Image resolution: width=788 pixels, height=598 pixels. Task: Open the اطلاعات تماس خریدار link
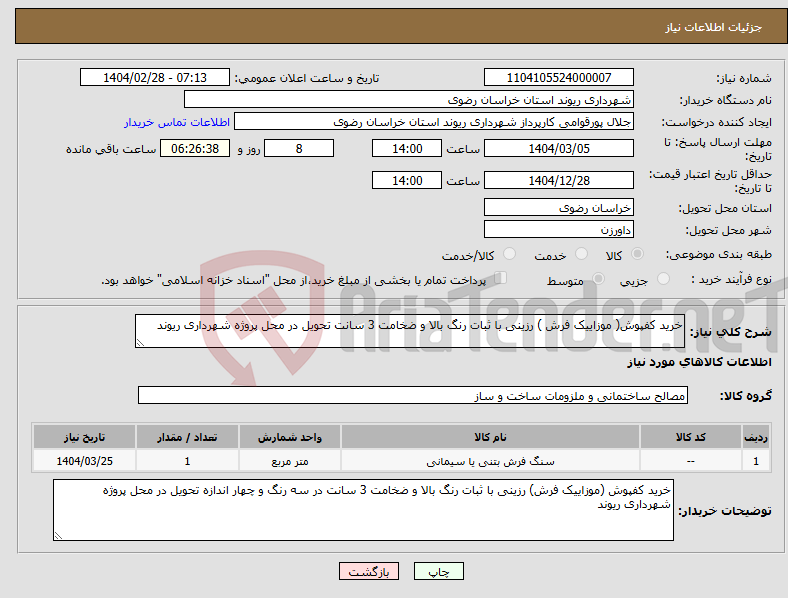click(177, 122)
